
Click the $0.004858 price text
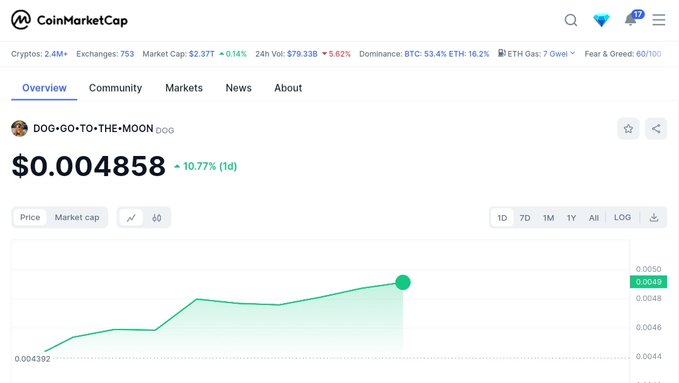(89, 166)
